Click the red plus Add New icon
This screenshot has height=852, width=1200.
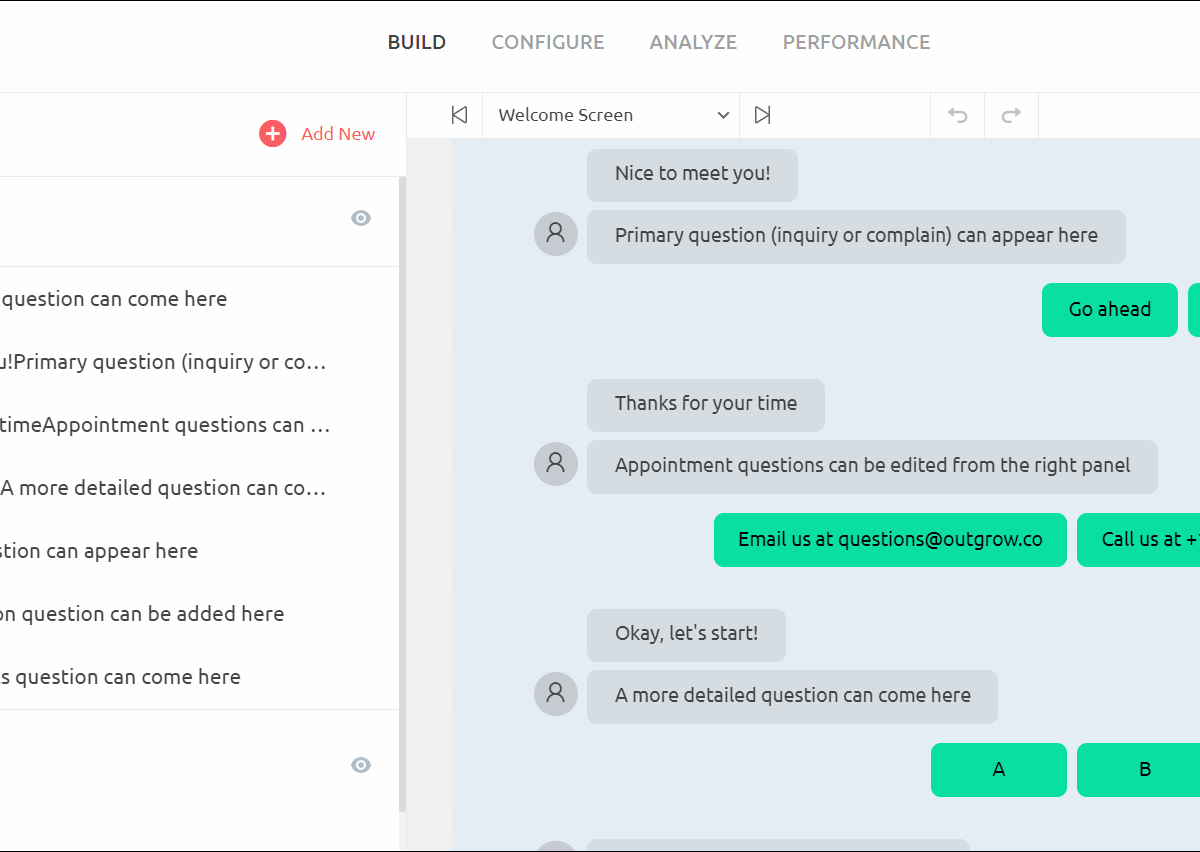pyautogui.click(x=272, y=134)
